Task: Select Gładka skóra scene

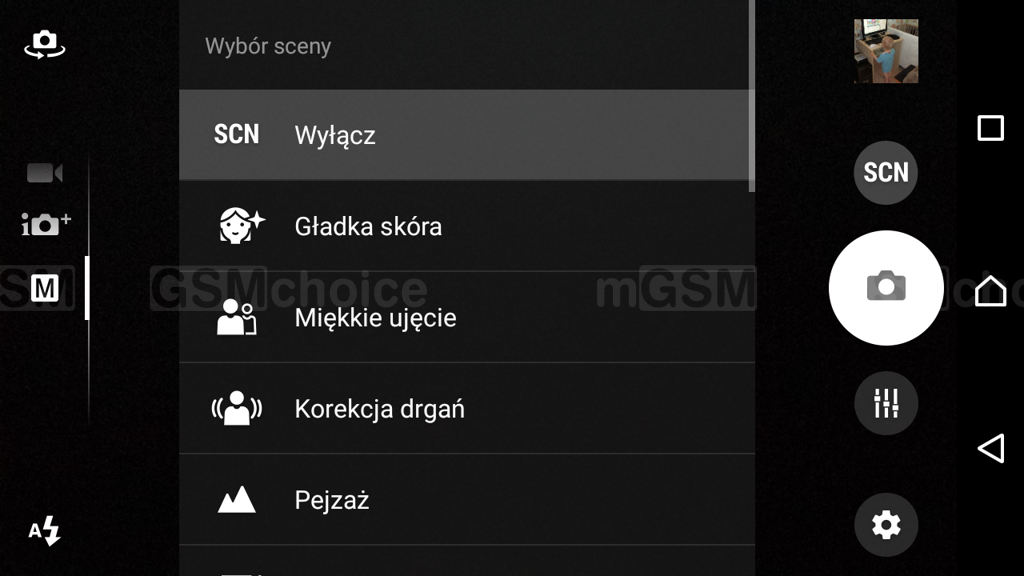Action: coord(467,226)
